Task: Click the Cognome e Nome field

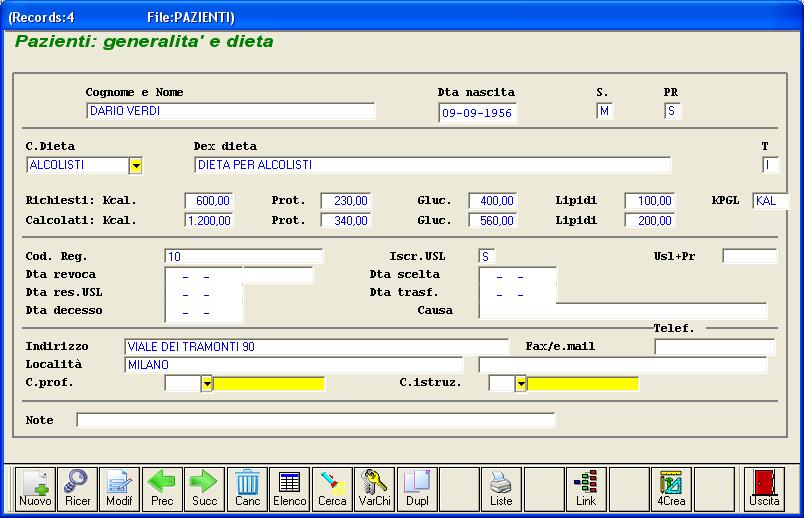Action: click(x=231, y=111)
